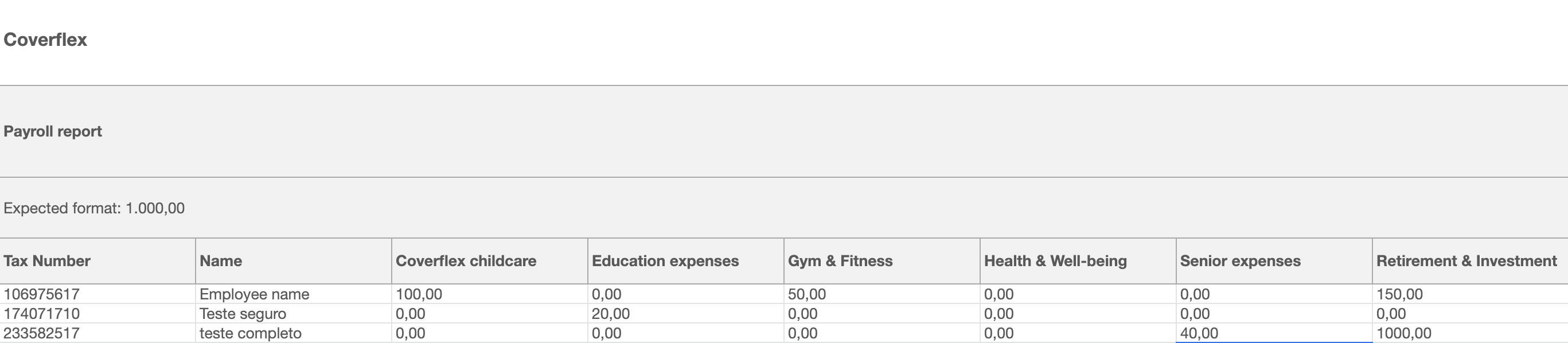Select the Retirement & Investment header
1568x343 pixels.
[1470, 261]
